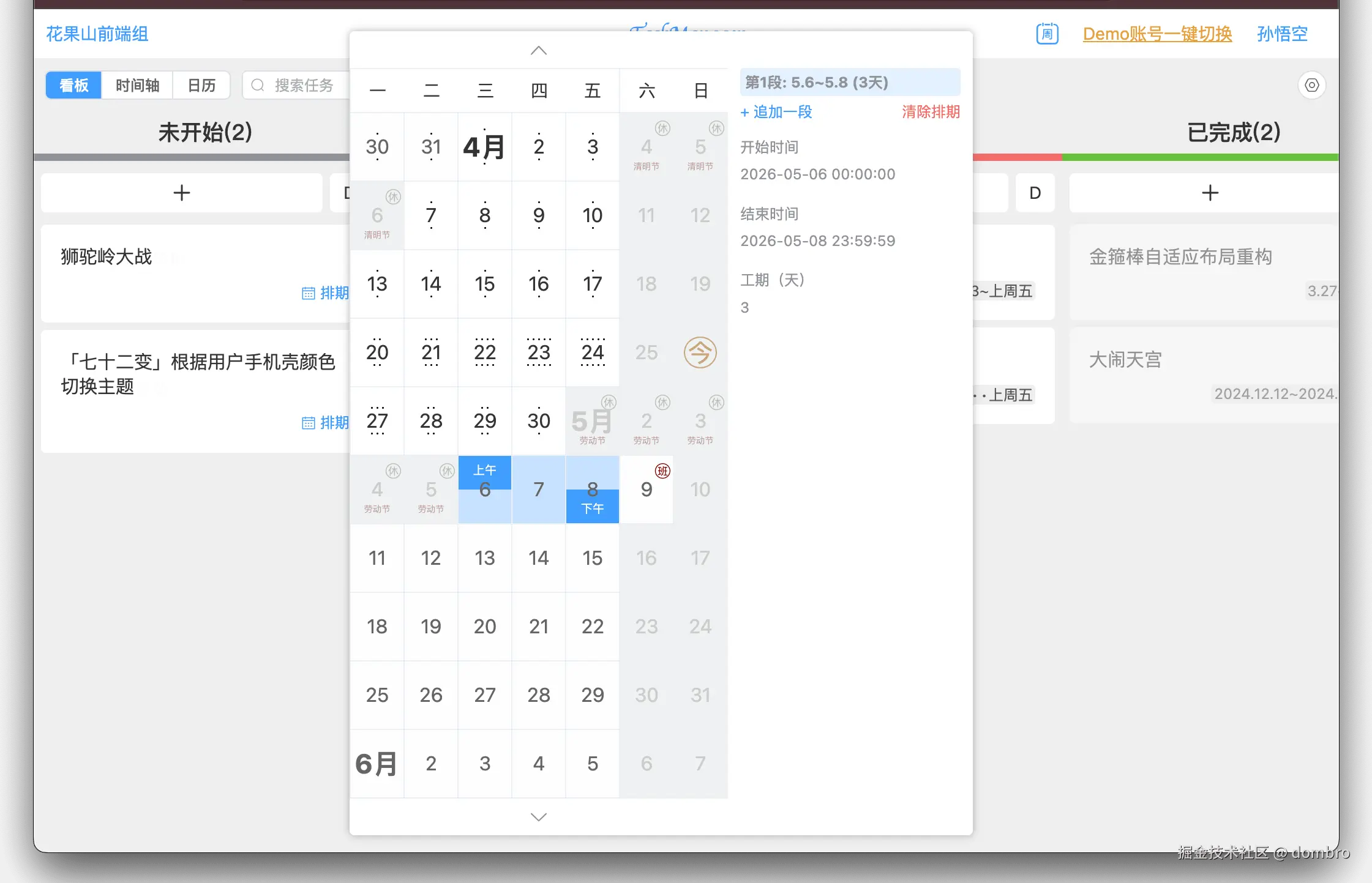Screen dimensions: 1372x883
Task: Open the settings gear icon
Action: pos(1311,85)
